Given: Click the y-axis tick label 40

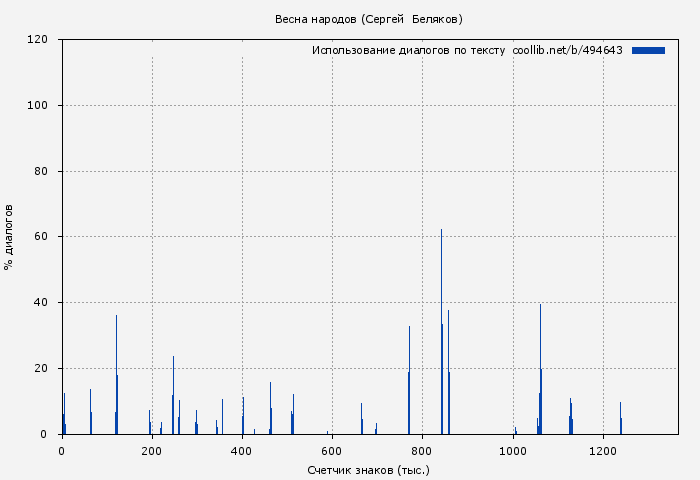Looking at the screenshot, I should (42, 303).
